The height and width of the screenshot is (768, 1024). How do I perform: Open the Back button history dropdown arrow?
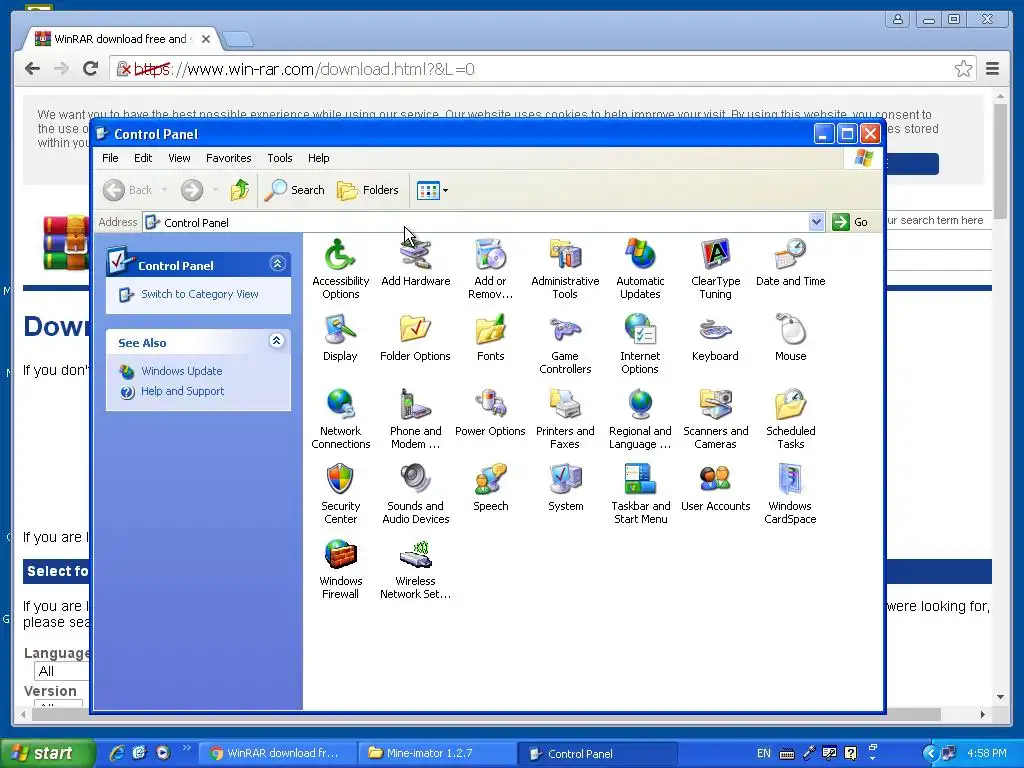point(165,190)
